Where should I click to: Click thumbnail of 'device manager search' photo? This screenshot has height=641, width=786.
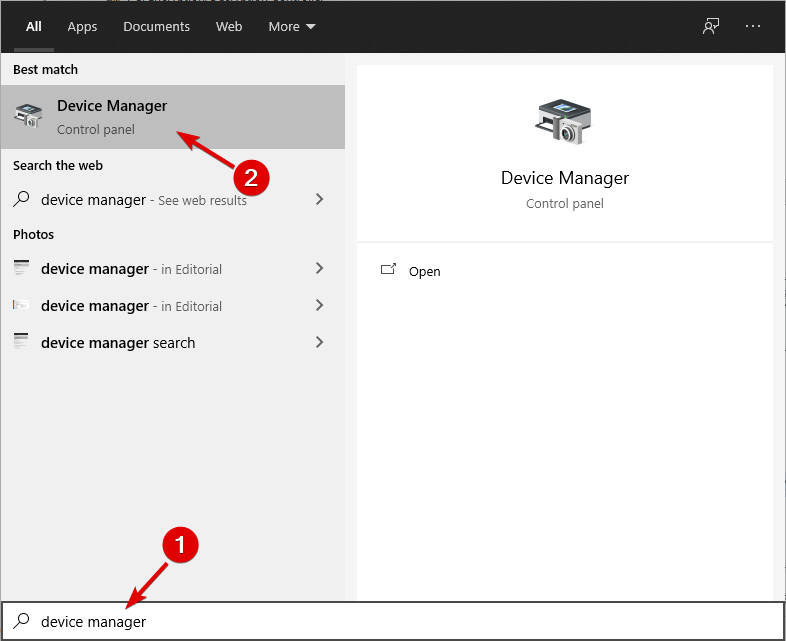(22, 342)
